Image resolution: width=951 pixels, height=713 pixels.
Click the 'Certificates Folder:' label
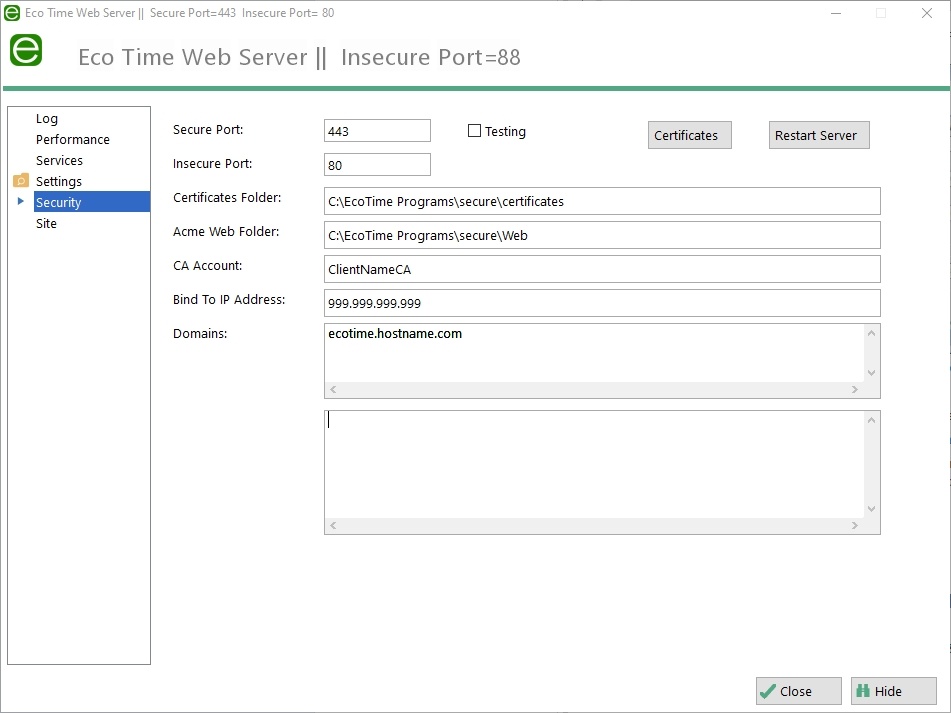tap(227, 198)
